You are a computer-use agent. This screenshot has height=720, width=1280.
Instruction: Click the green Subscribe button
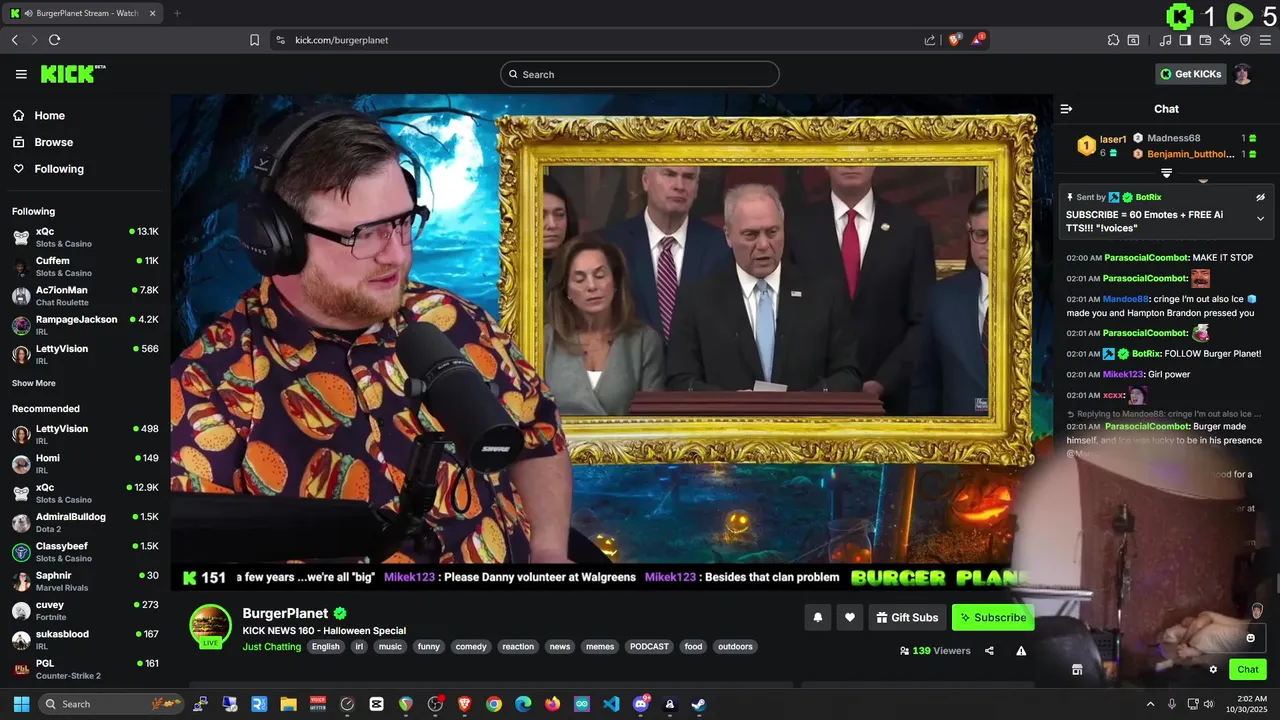point(993,618)
